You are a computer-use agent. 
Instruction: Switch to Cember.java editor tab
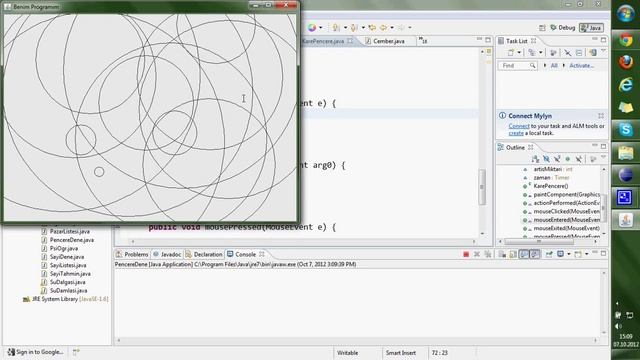click(x=385, y=41)
